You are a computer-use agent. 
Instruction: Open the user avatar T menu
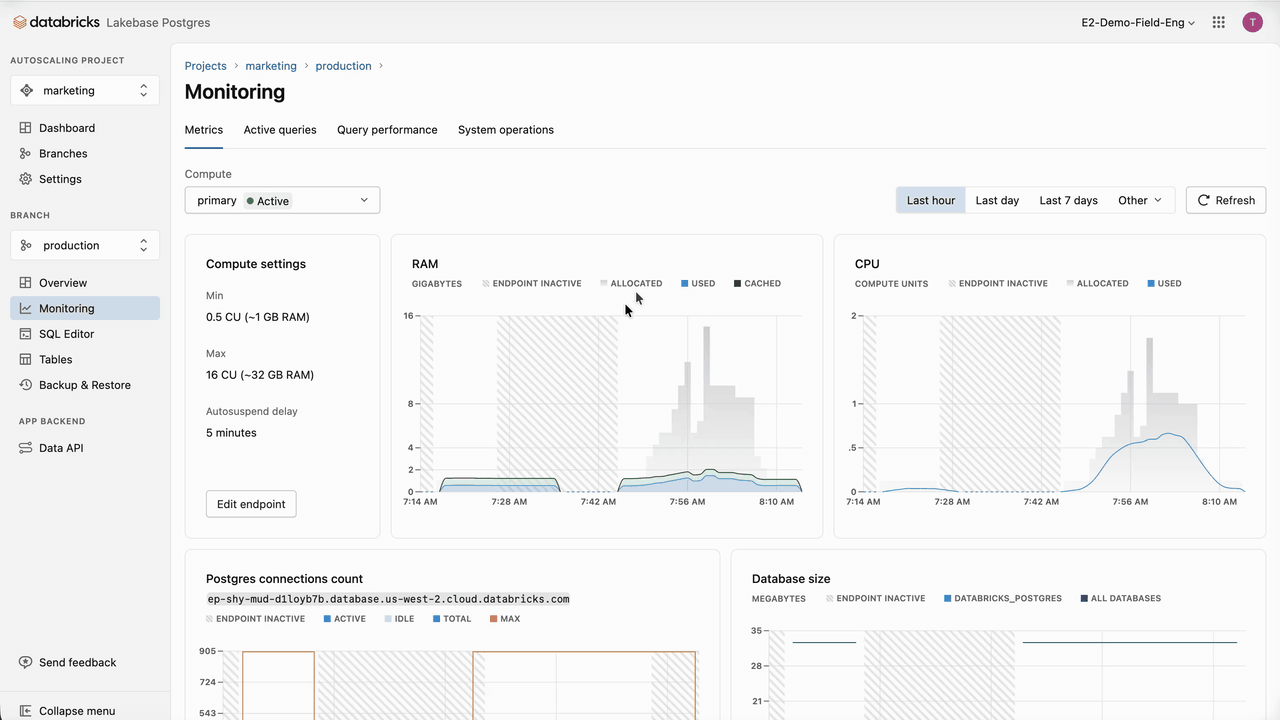tap(1252, 22)
